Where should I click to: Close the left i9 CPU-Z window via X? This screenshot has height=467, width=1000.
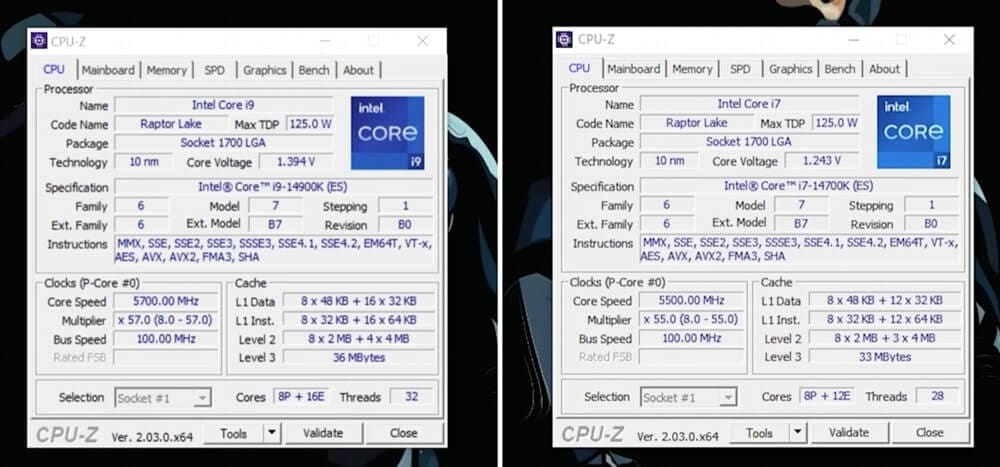coord(422,41)
